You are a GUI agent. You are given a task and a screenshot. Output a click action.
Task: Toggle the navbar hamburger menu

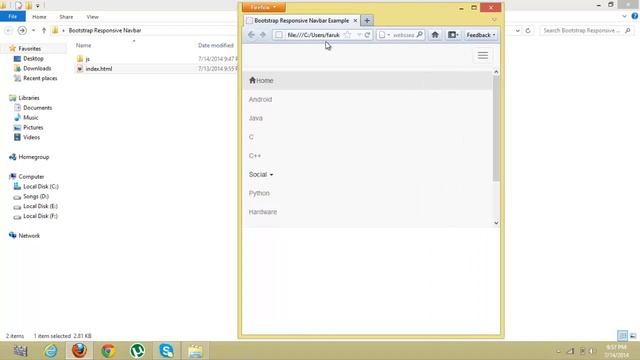[x=482, y=56]
